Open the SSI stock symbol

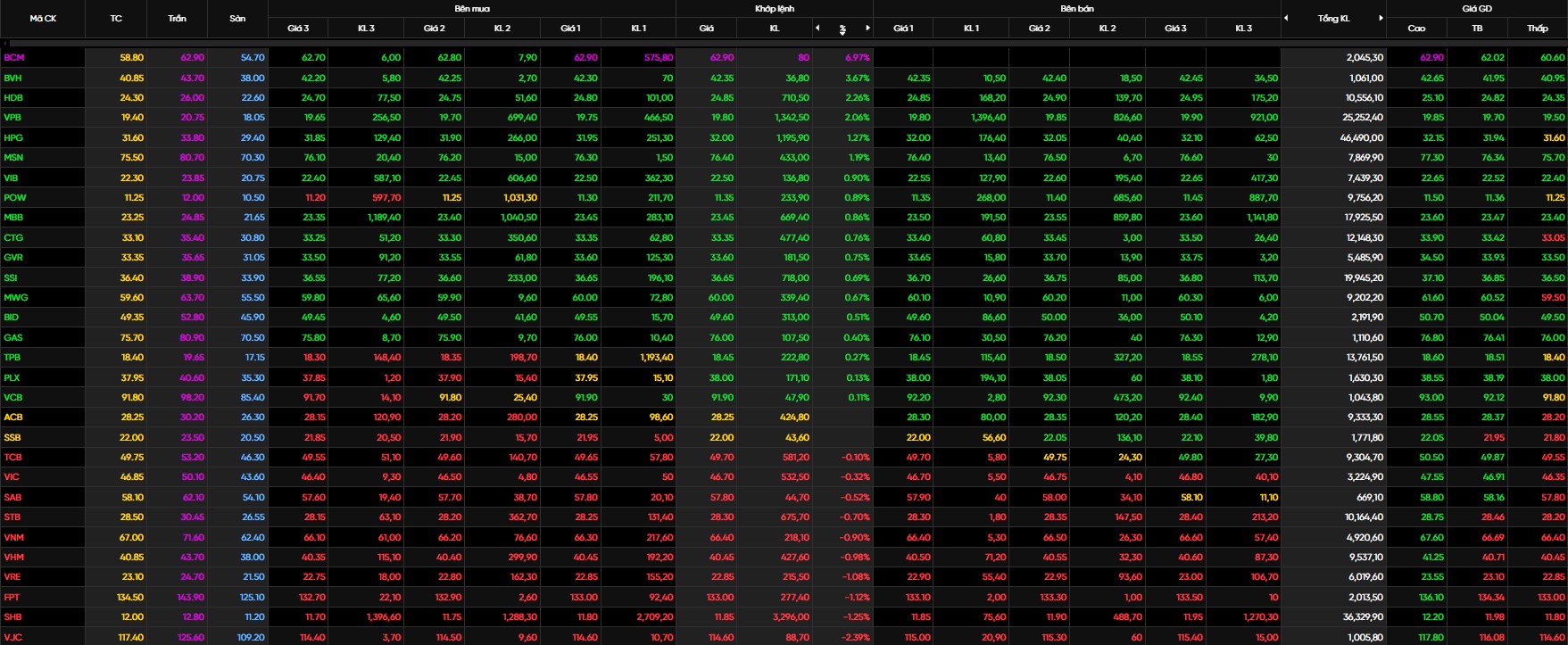(x=11, y=277)
